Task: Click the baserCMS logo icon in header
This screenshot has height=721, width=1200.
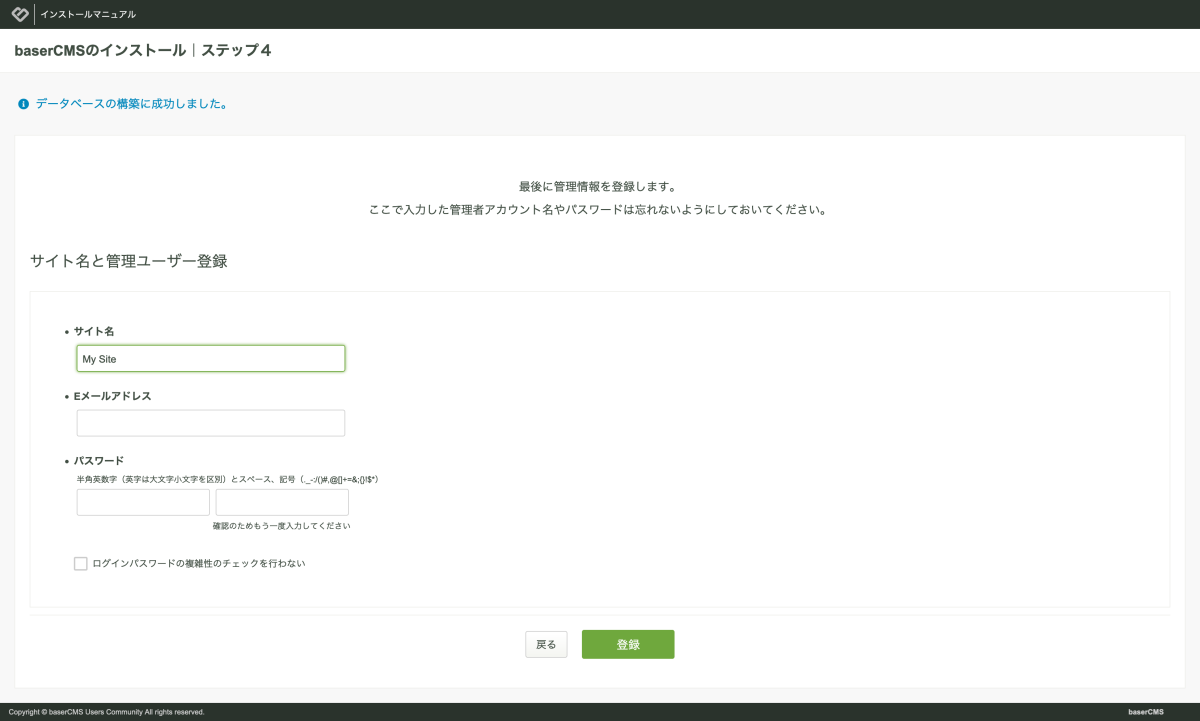Action: [19, 14]
